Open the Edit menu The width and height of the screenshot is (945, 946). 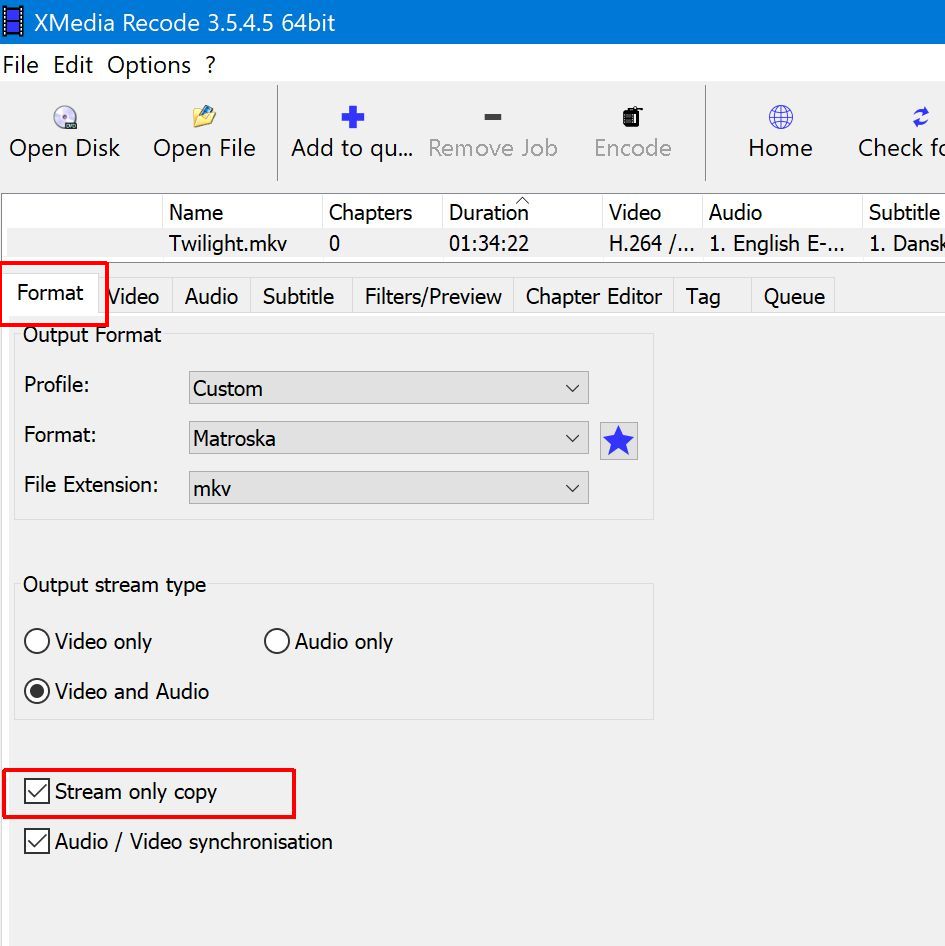[x=73, y=65]
